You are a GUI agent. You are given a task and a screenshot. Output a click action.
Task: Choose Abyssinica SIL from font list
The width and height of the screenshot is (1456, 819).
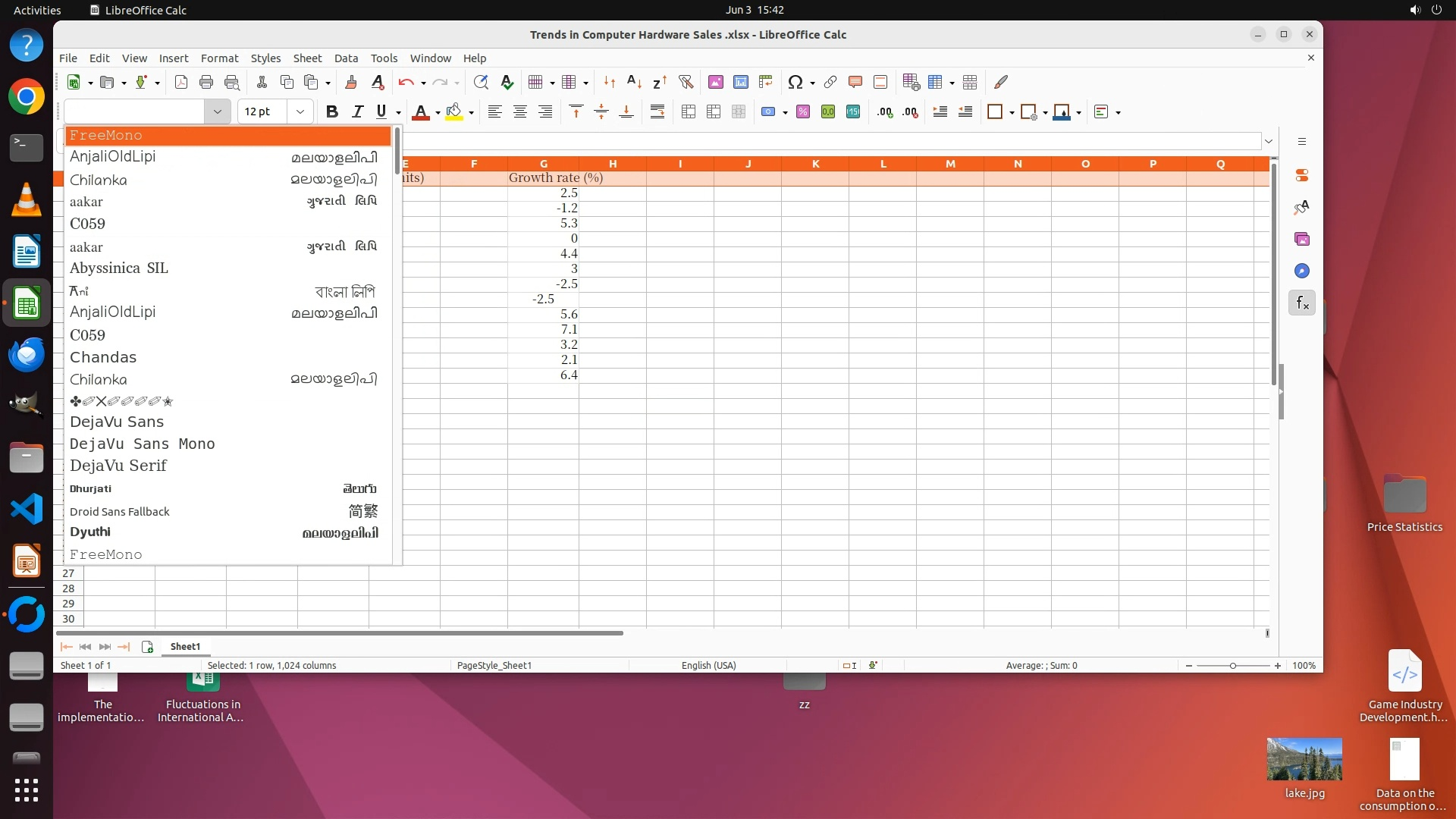coord(119,268)
